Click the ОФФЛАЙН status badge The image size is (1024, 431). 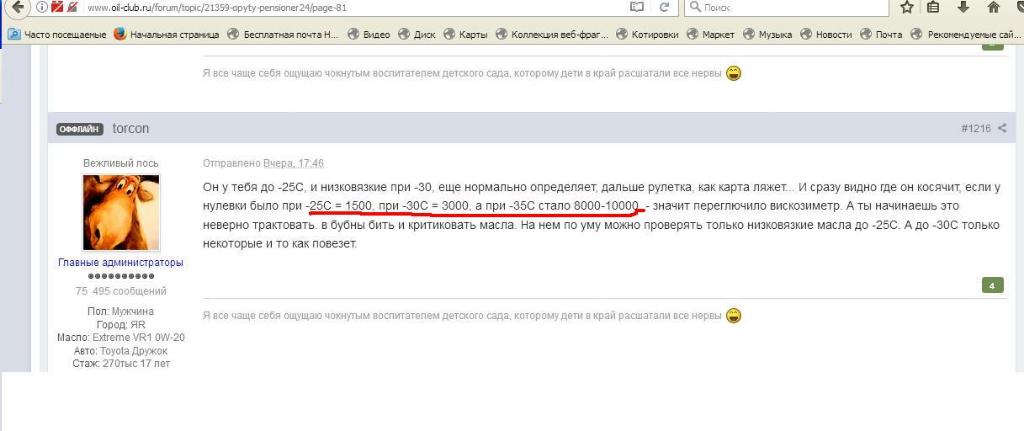pos(80,129)
